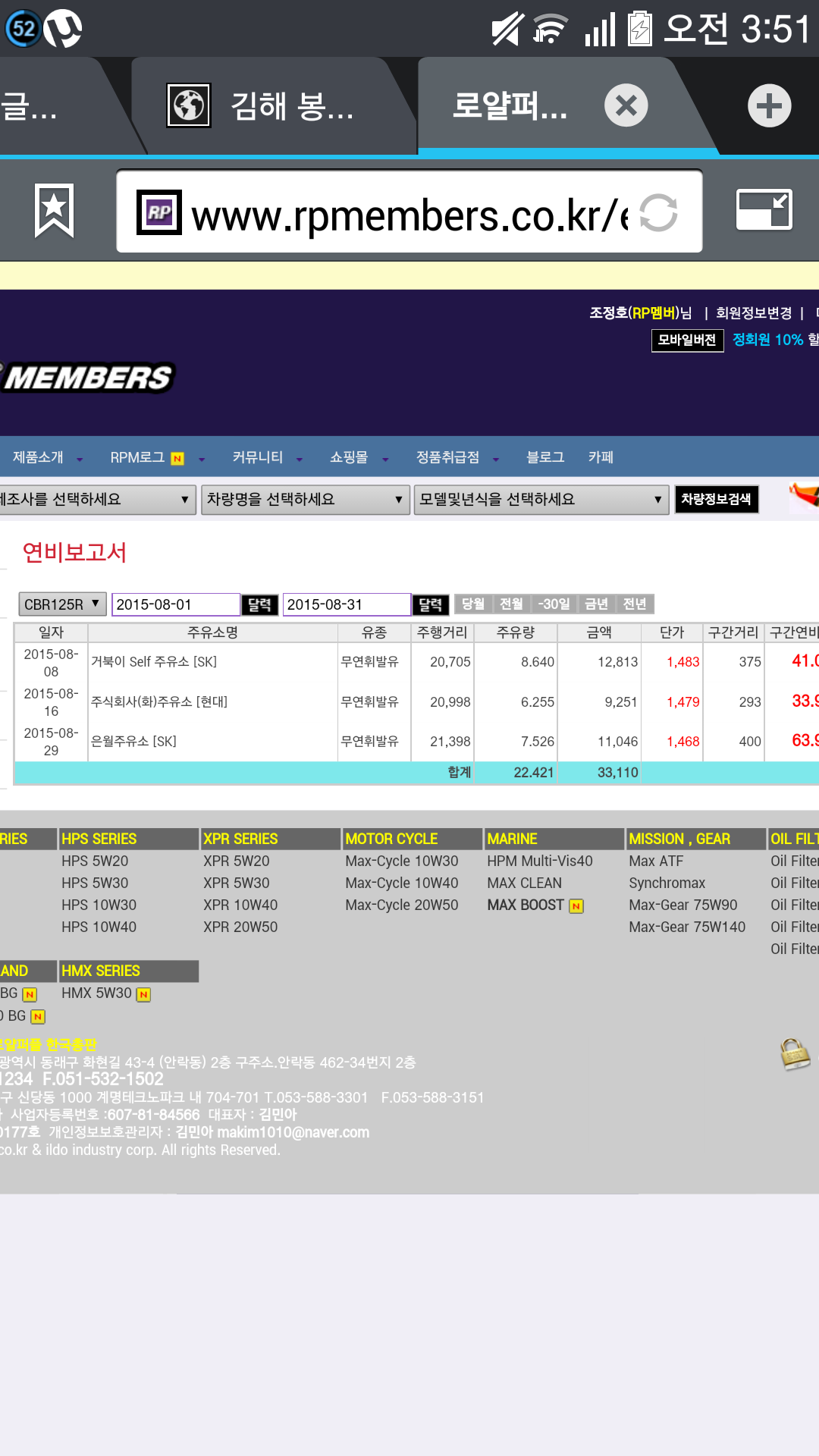Open calendar for the start date 2015-08-01
This screenshot has width=819, height=1456.
259,604
